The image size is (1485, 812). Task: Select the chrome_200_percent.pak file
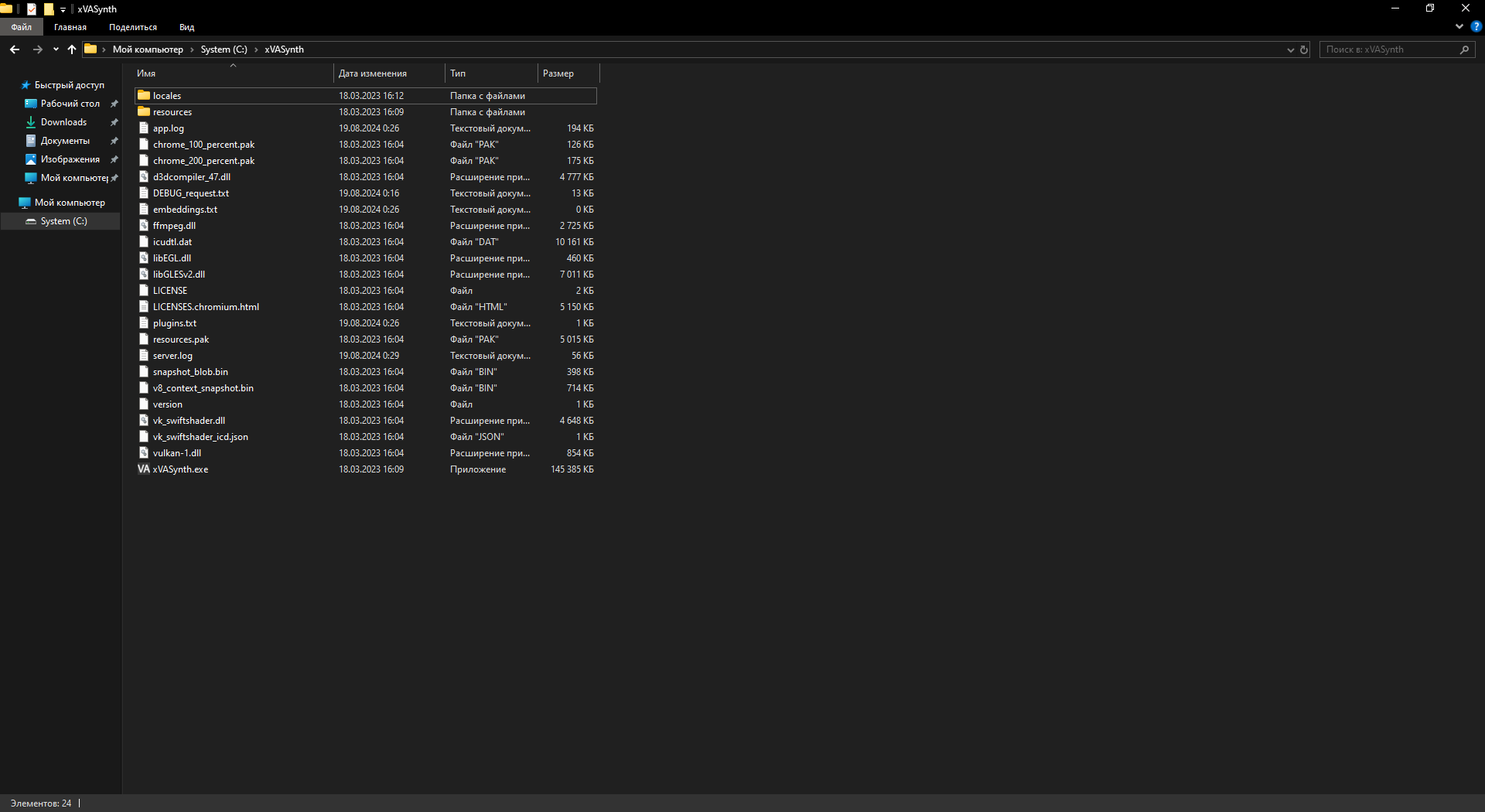[x=366, y=161]
